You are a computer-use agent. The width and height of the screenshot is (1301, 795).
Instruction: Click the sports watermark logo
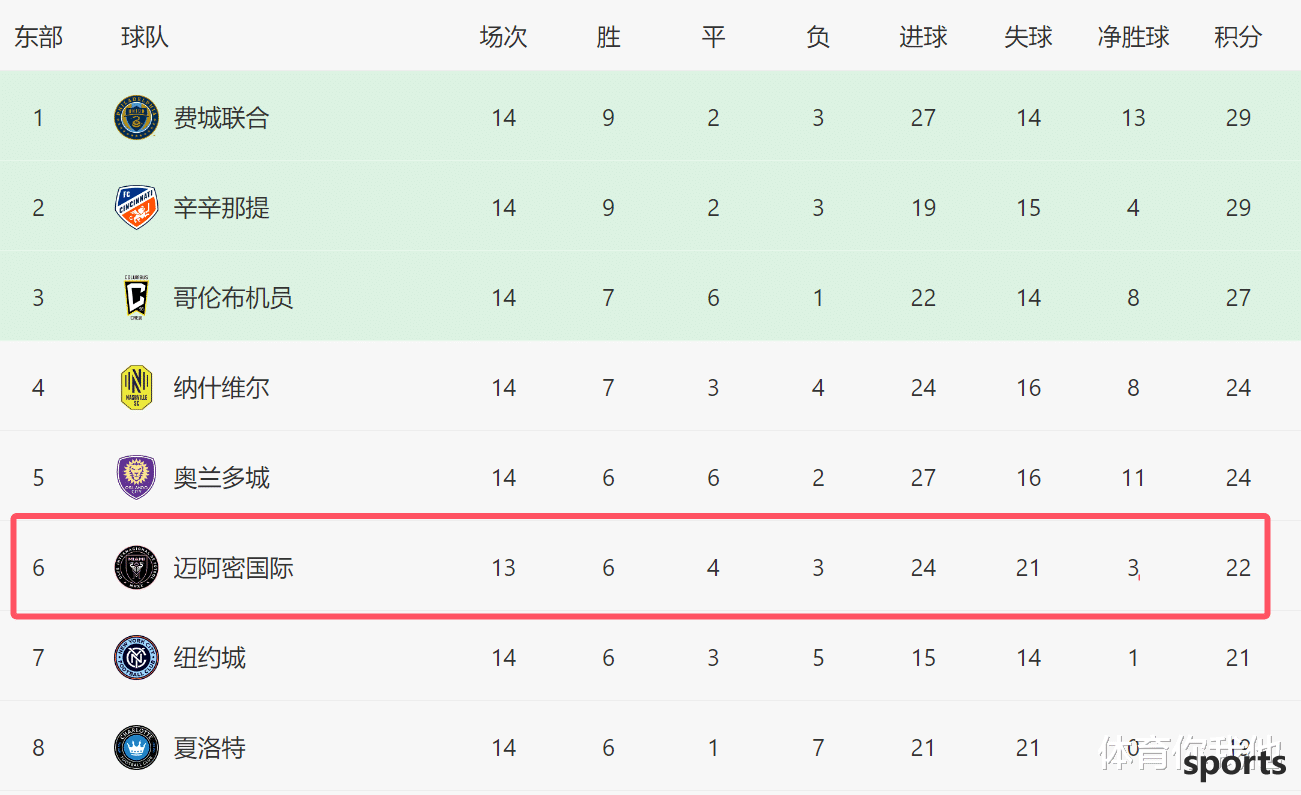(1234, 765)
